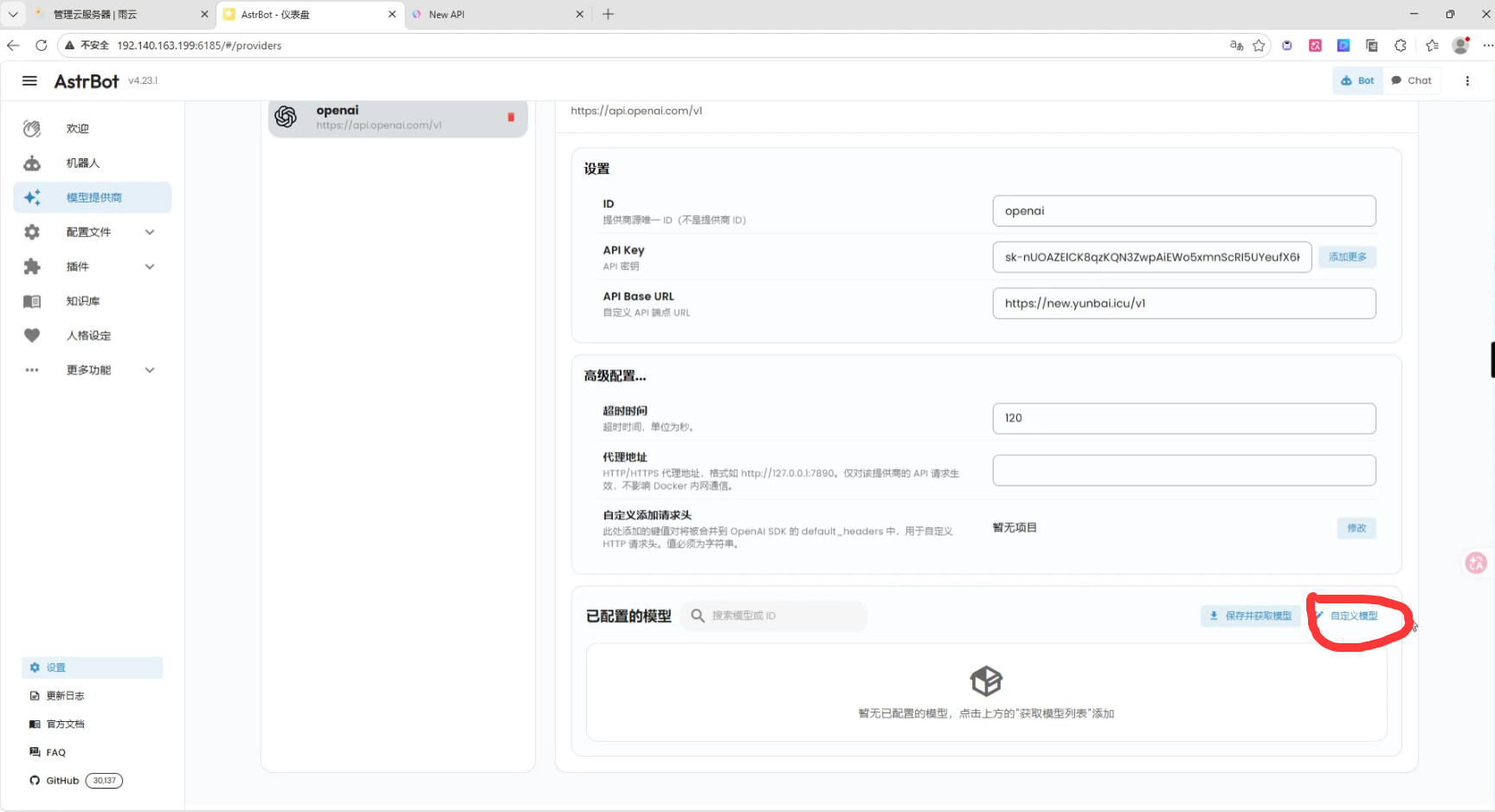Image resolution: width=1495 pixels, height=812 pixels.
Task: Click the 保存并获取模型 button
Action: (1250, 615)
